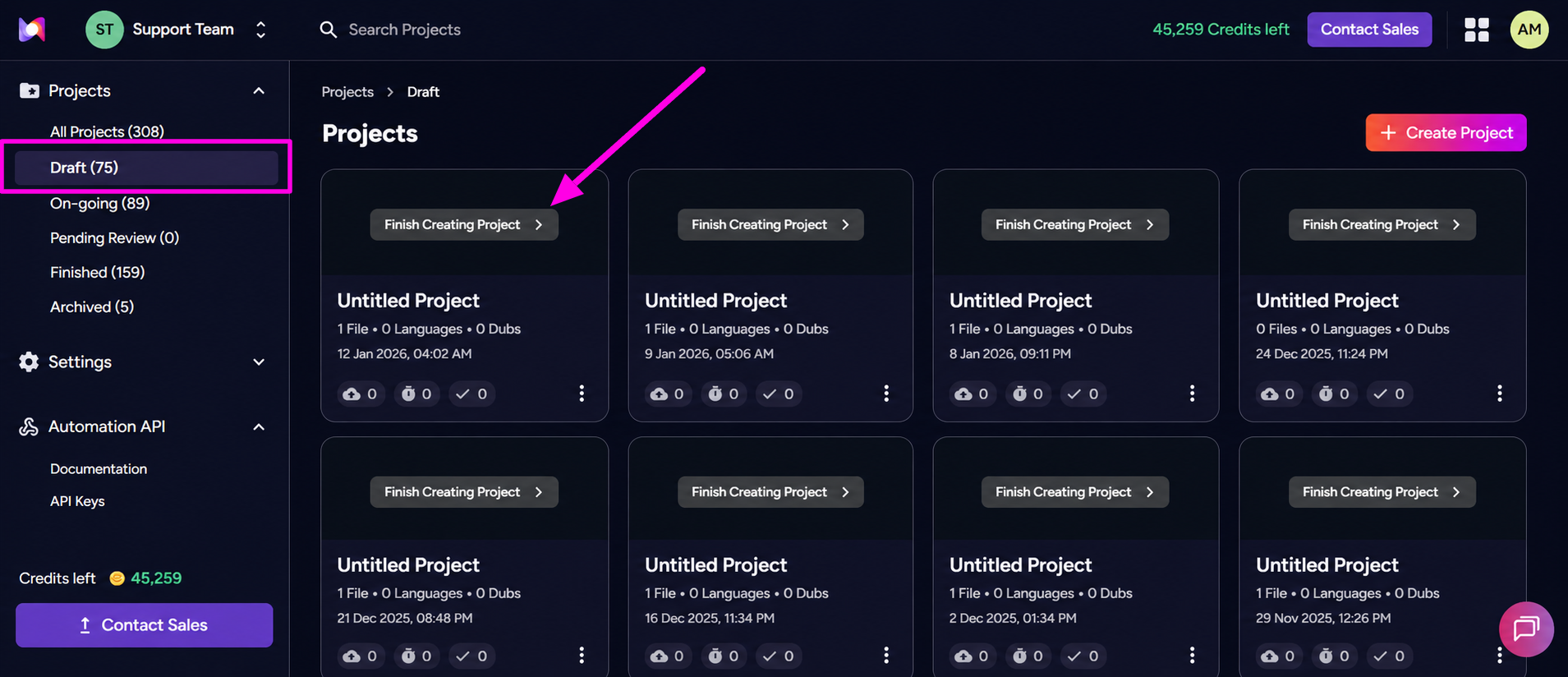Image resolution: width=1568 pixels, height=677 pixels.
Task: Click upload count icon on 24 Dec 2025 project
Action: (x=1270, y=394)
